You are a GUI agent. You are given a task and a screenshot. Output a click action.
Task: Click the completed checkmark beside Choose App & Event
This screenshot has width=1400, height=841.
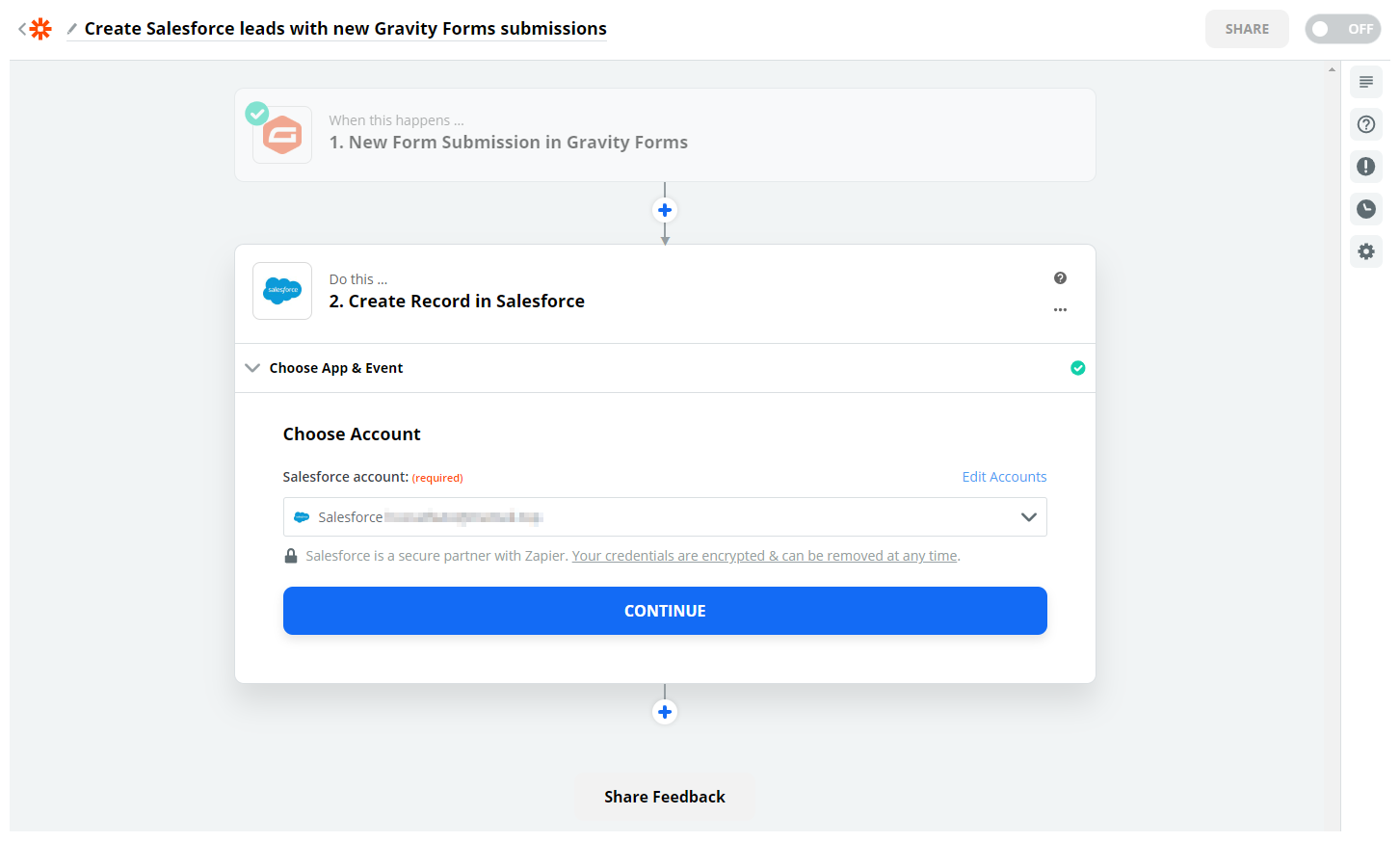[1078, 368]
